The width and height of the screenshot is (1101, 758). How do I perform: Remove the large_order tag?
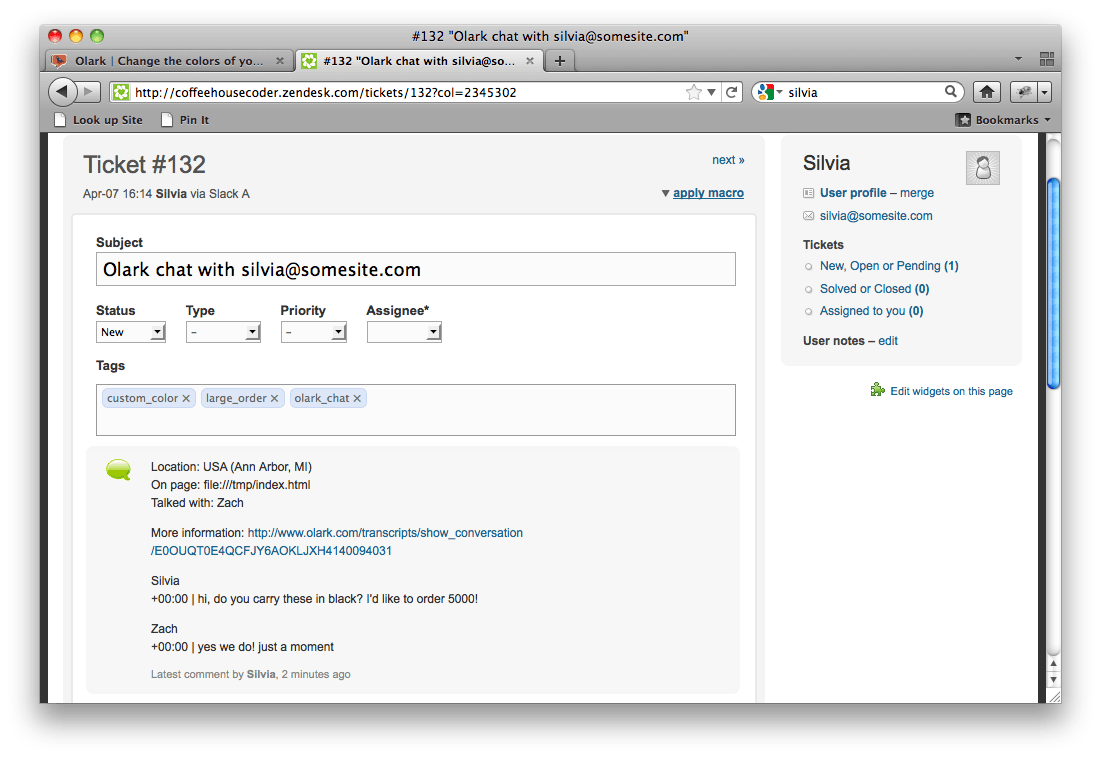274,398
